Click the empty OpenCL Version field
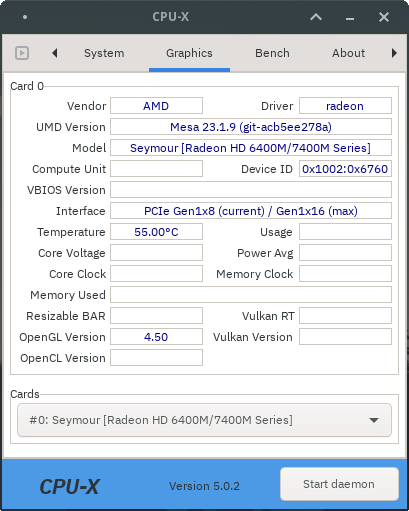Screen dimensions: 409x511 pos(156,358)
